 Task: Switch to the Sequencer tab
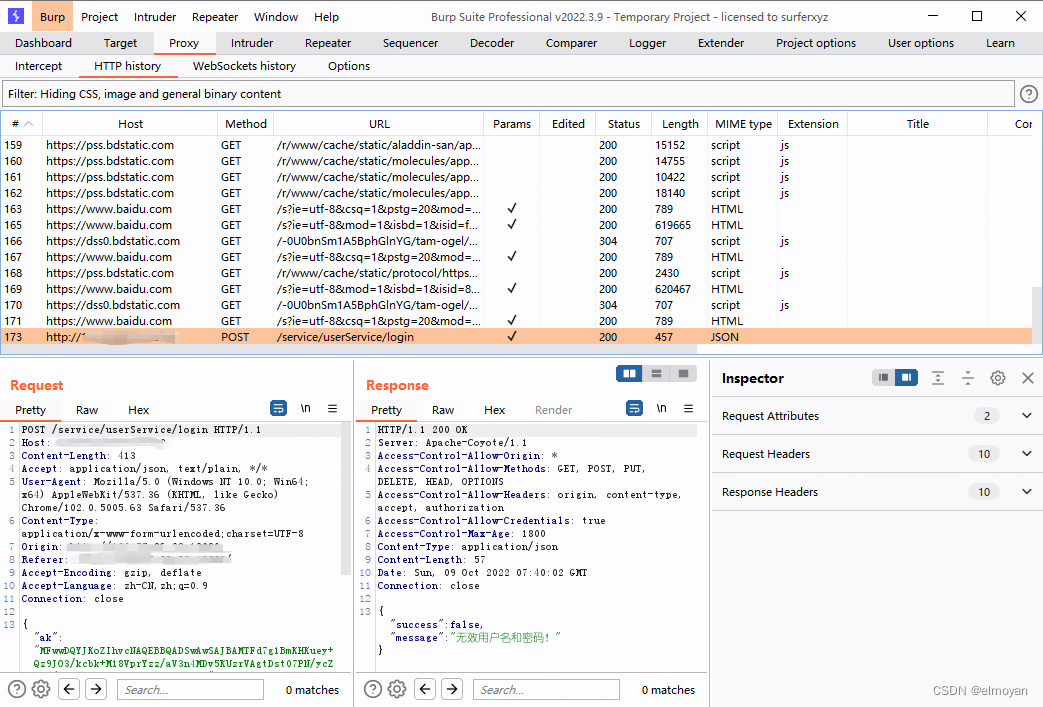pyautogui.click(x=410, y=43)
